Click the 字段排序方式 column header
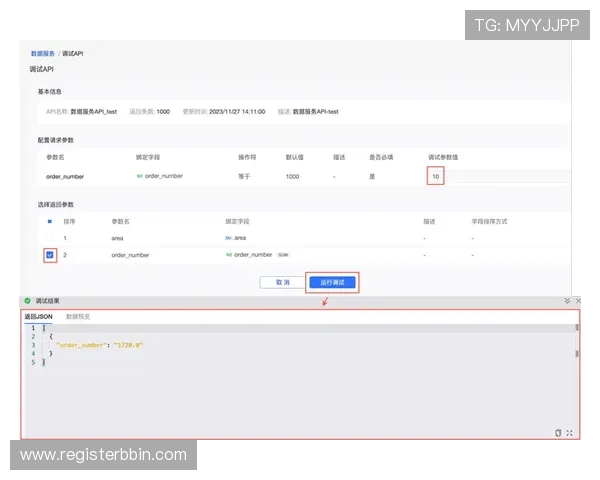 [489, 221]
